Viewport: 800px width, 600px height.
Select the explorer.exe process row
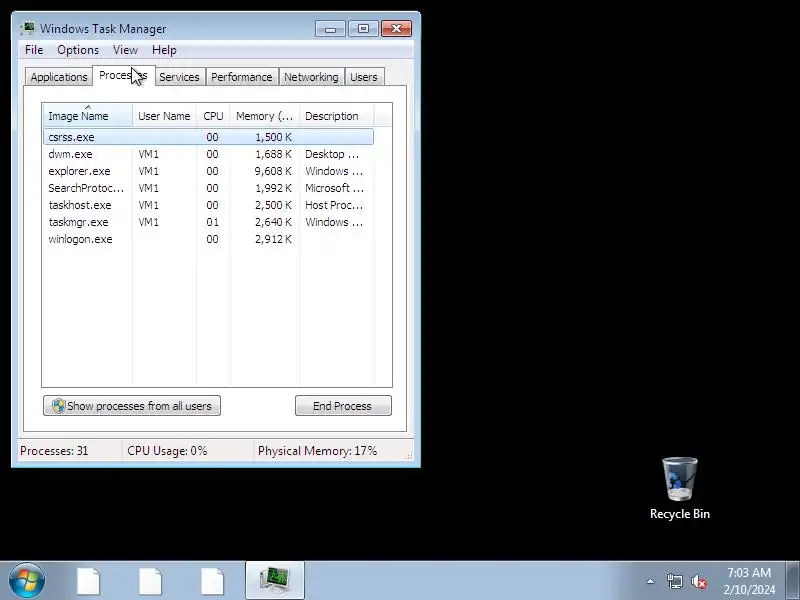pyautogui.click(x=209, y=171)
